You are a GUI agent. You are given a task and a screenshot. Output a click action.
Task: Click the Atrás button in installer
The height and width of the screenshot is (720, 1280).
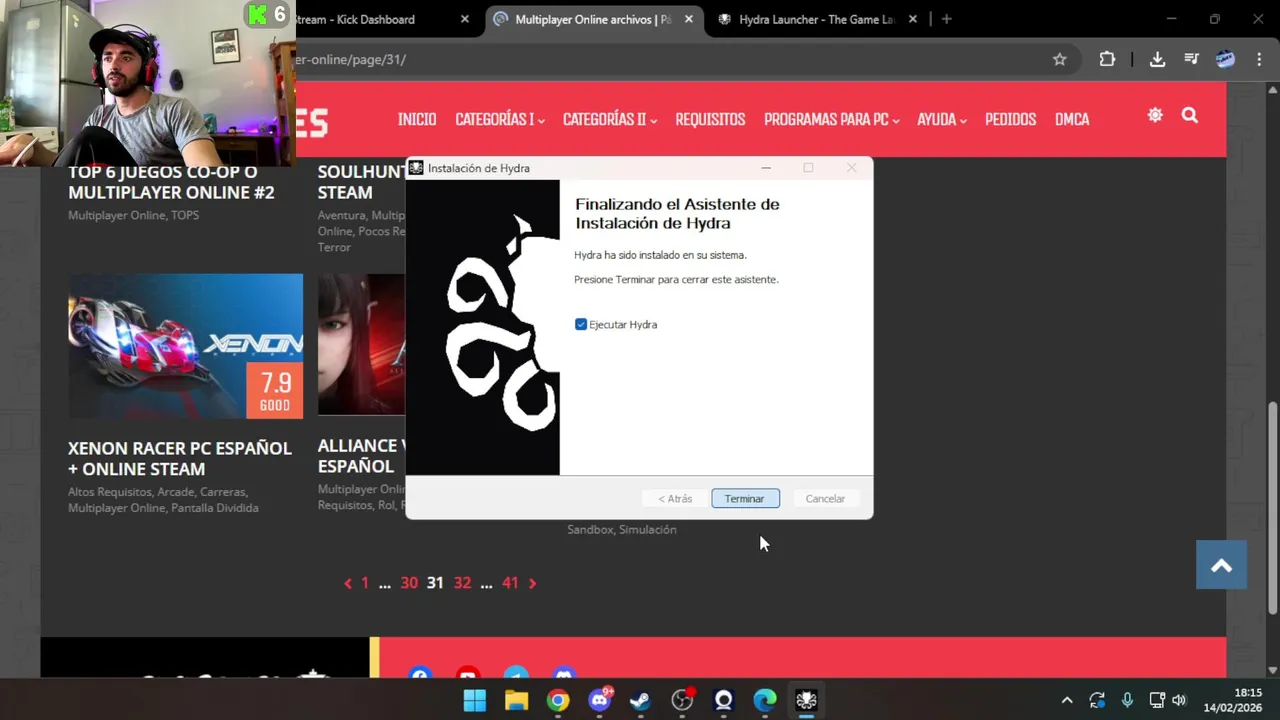(x=675, y=498)
